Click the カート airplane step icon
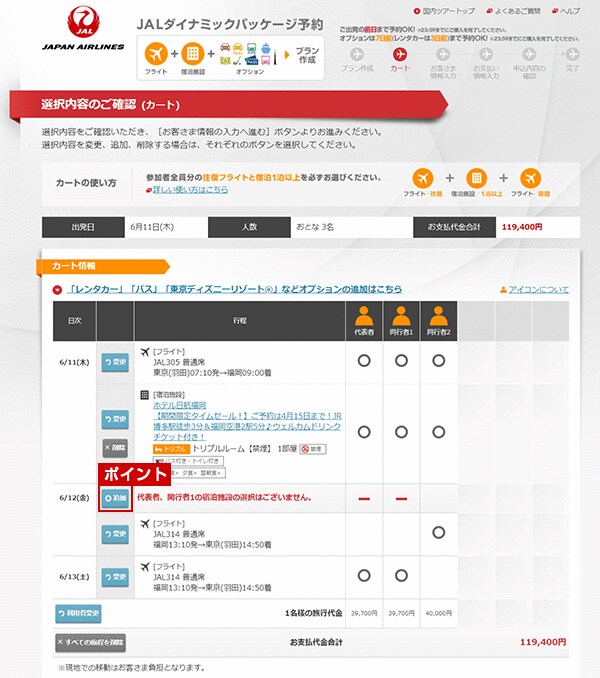This screenshot has height=678, width=600. point(401,54)
